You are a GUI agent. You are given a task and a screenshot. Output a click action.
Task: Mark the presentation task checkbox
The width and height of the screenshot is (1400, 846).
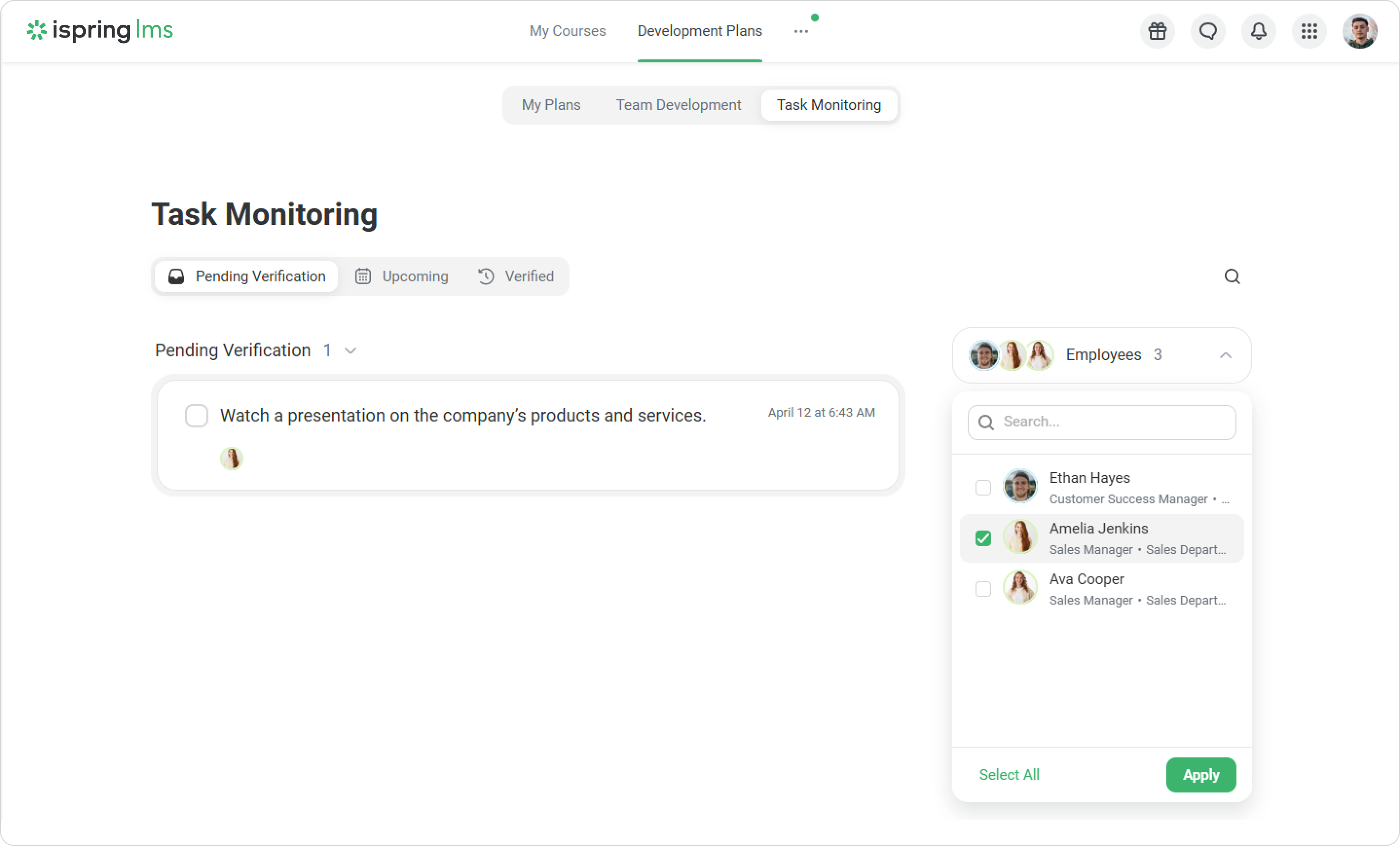point(196,415)
